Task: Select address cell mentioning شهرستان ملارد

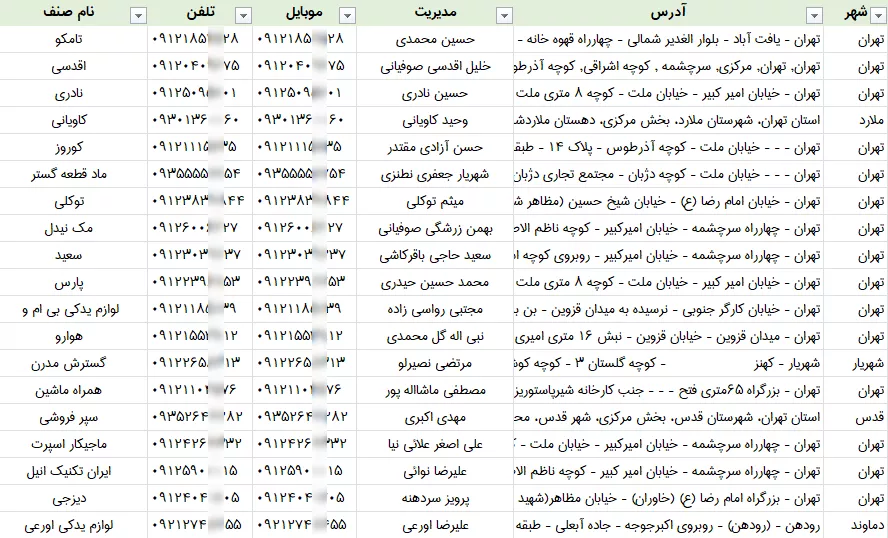Action: pyautogui.click(x=668, y=120)
